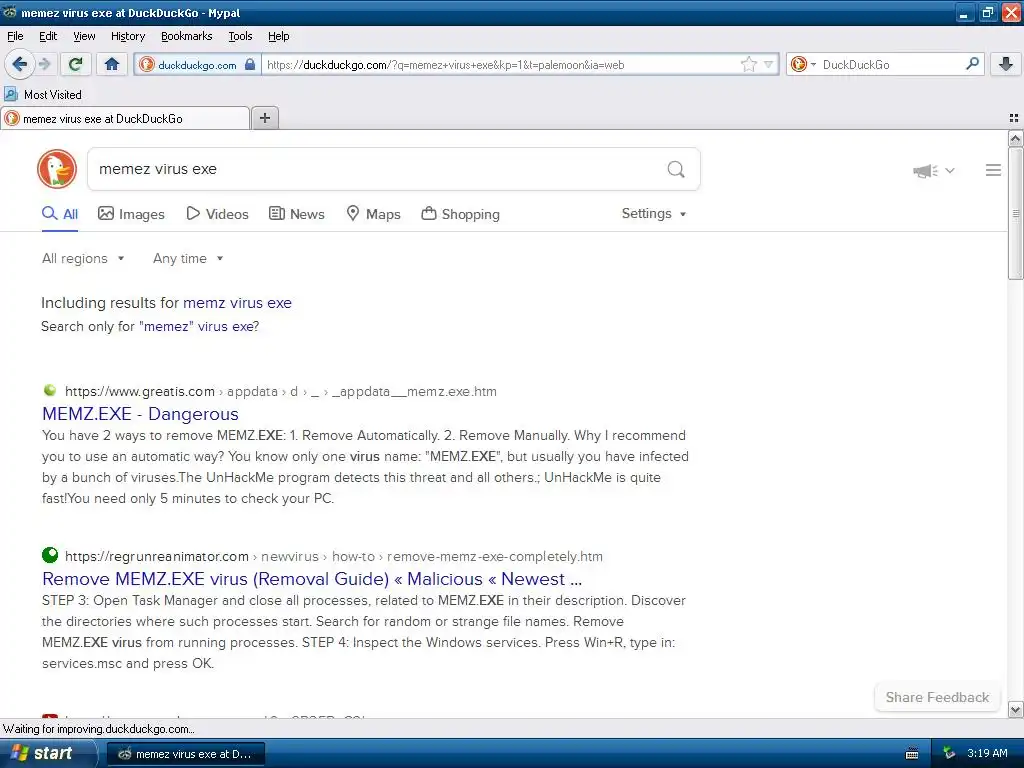Open the Bookmarks menu
The width and height of the screenshot is (1024, 768).
tap(187, 36)
